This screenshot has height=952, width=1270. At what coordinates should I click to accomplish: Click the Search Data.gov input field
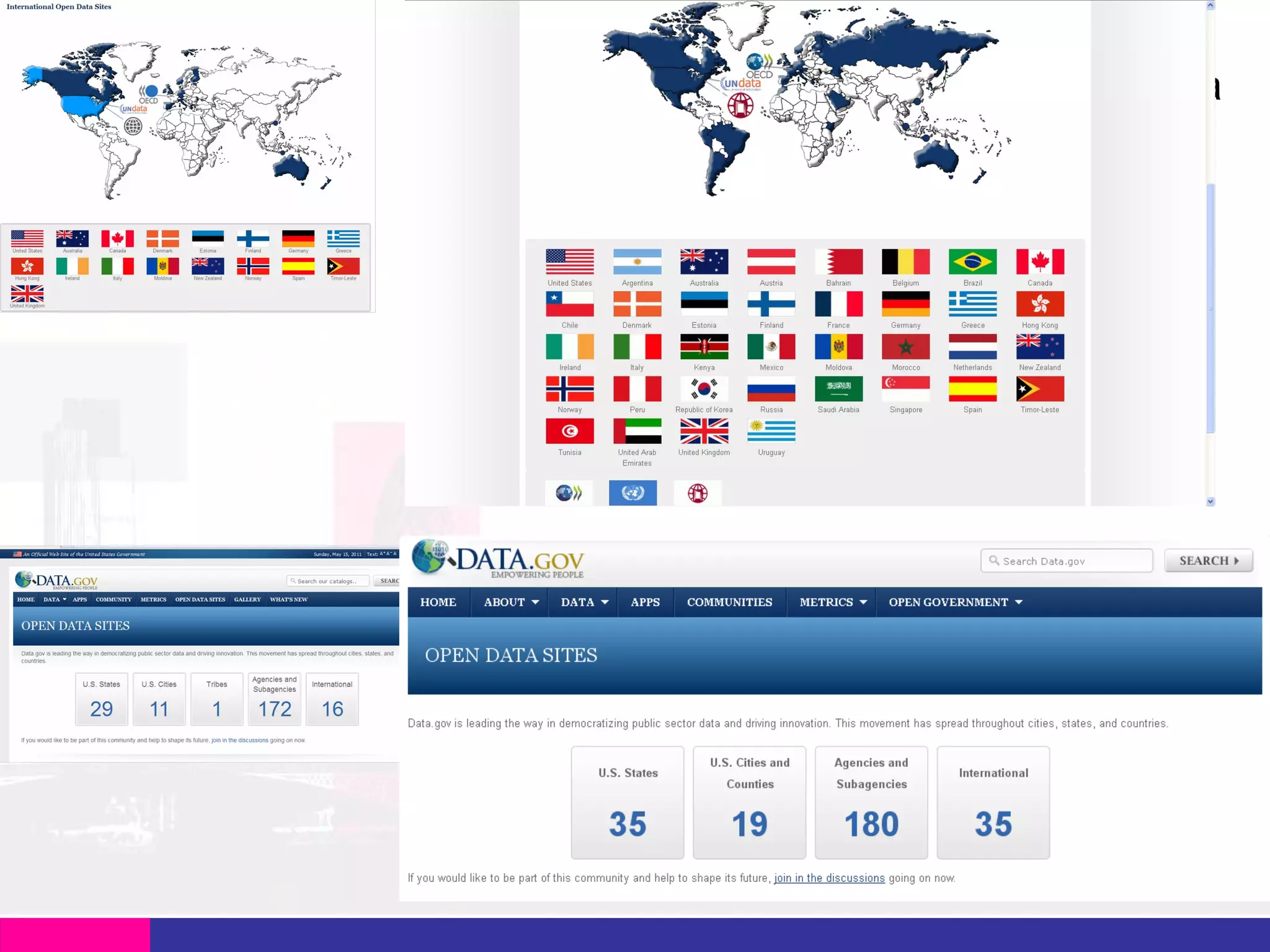tap(1067, 560)
